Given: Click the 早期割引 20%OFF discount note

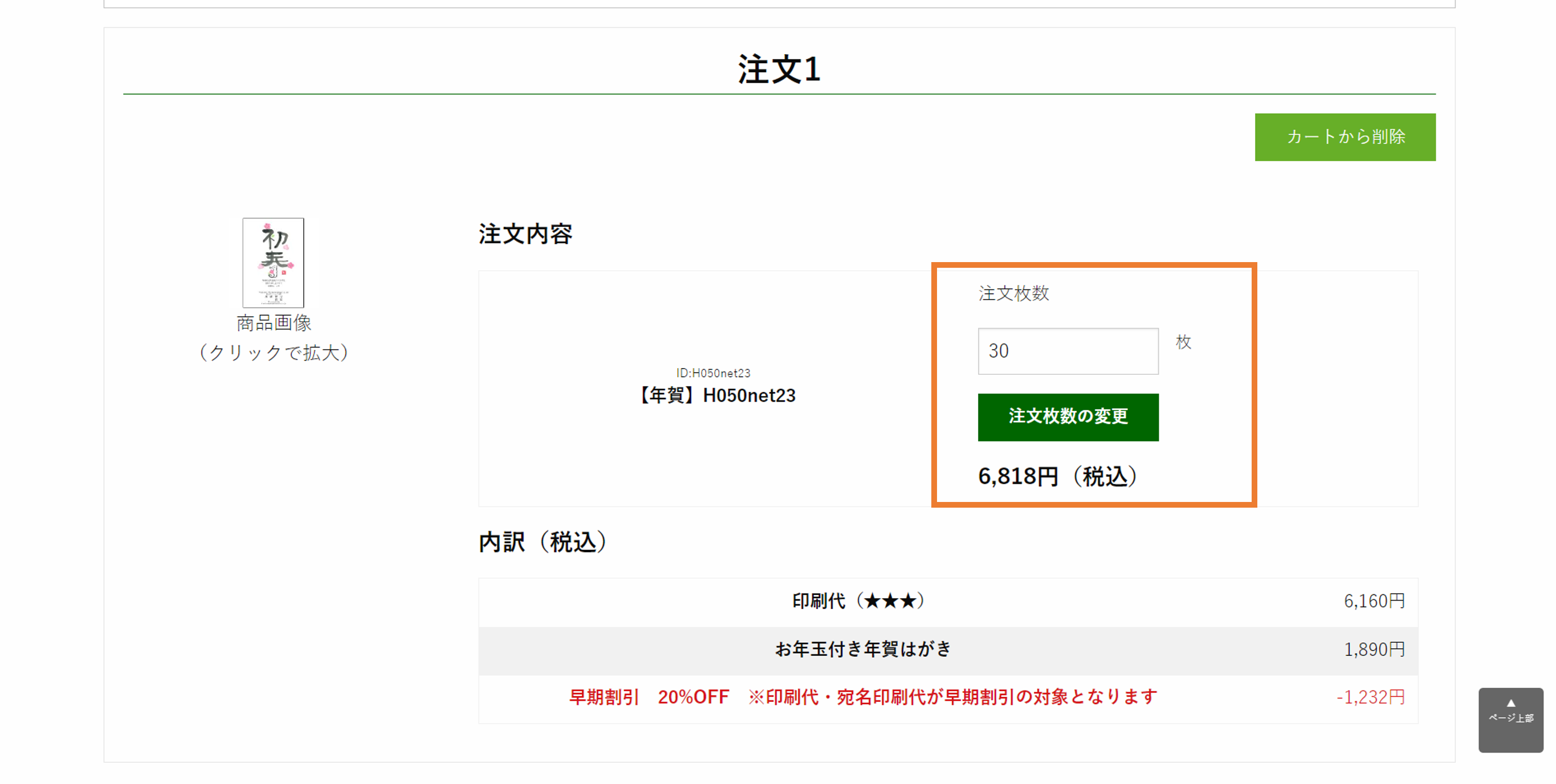Looking at the screenshot, I should point(863,697).
